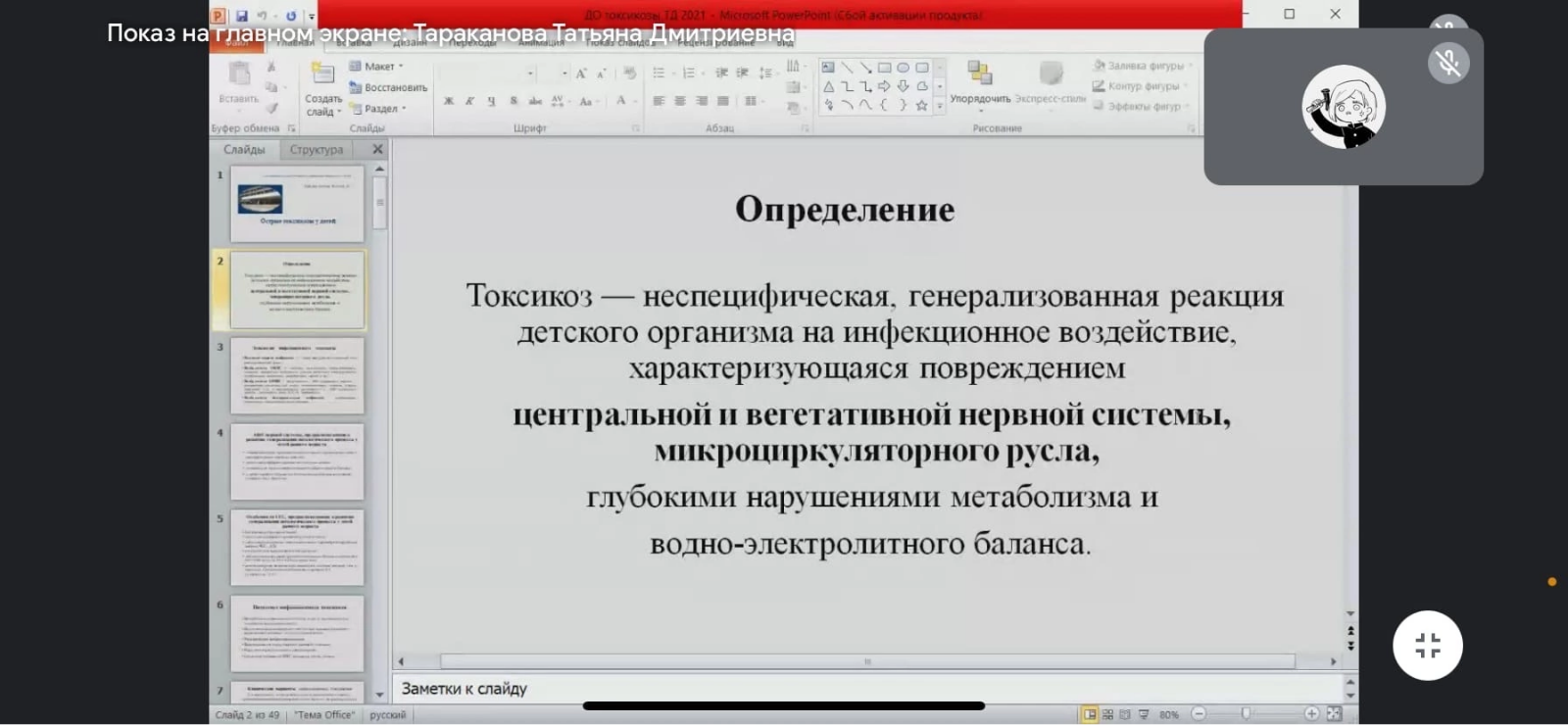Viewport: 1568px width, 725px height.
Task: Open Контур фигуры shape outline dropdown
Action: [1141, 86]
